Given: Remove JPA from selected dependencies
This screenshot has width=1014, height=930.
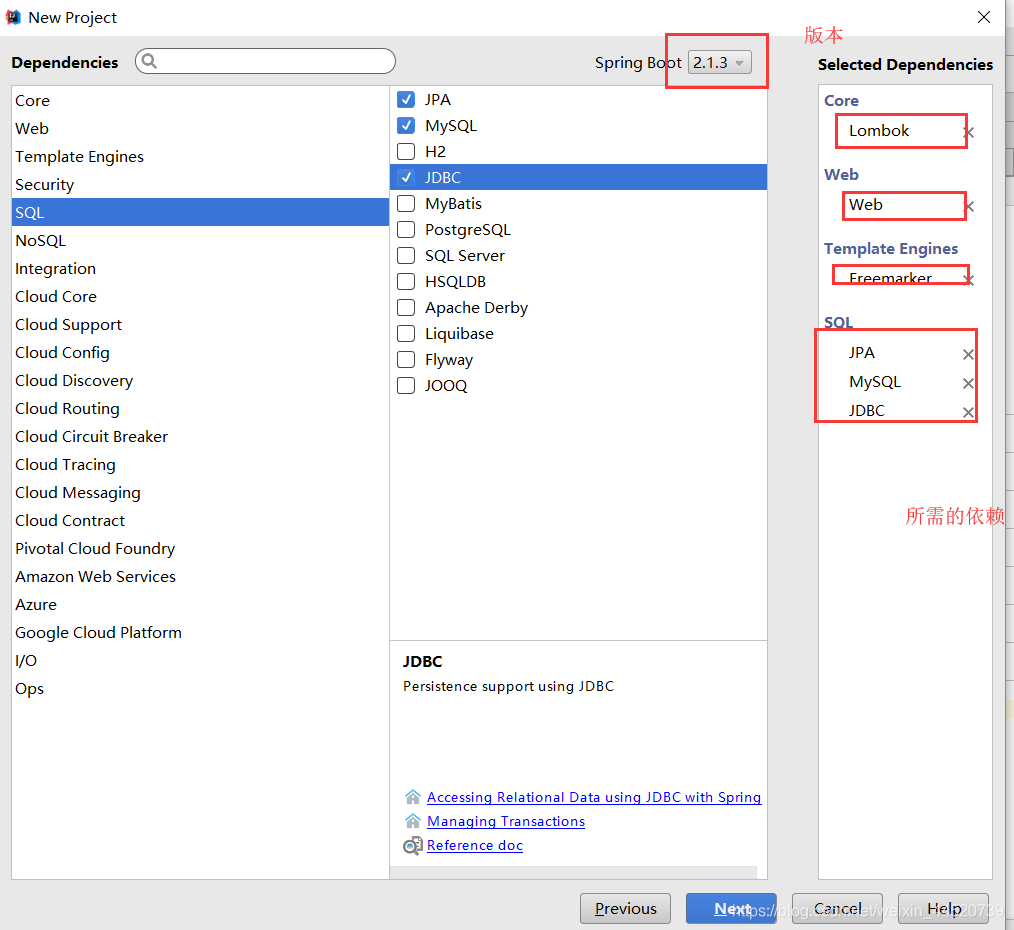Looking at the screenshot, I should tap(968, 354).
